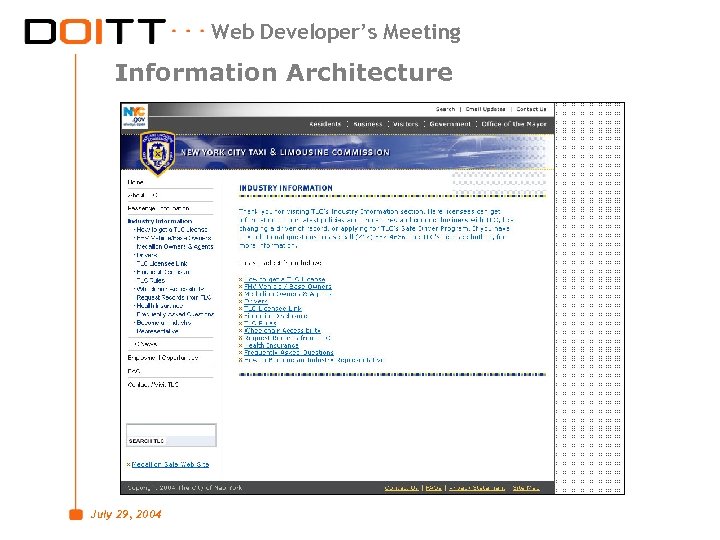Click the TLC shield badge emblem
Image resolution: width=720 pixels, height=540 pixels.
click(158, 154)
